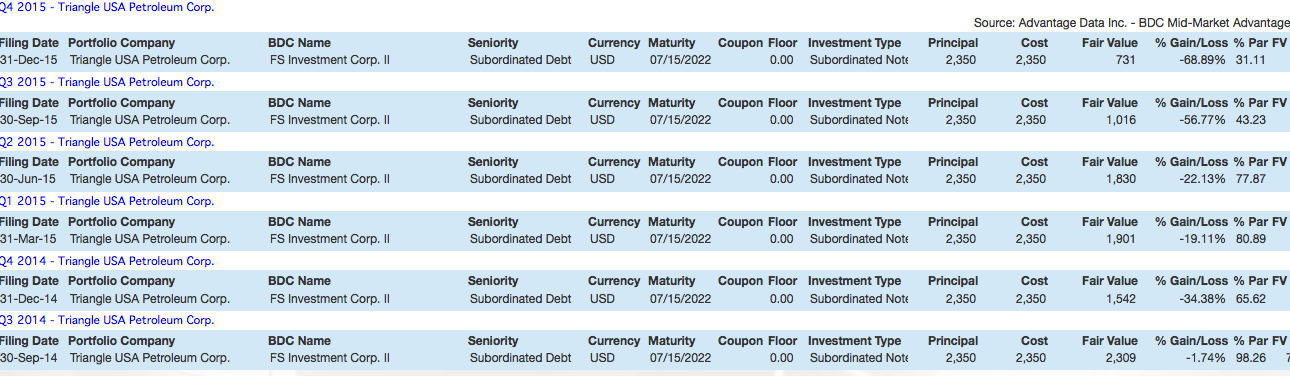Open the Q3 2014 Triangle USA Petroleum link
The width and height of the screenshot is (1290, 376).
tap(107, 320)
